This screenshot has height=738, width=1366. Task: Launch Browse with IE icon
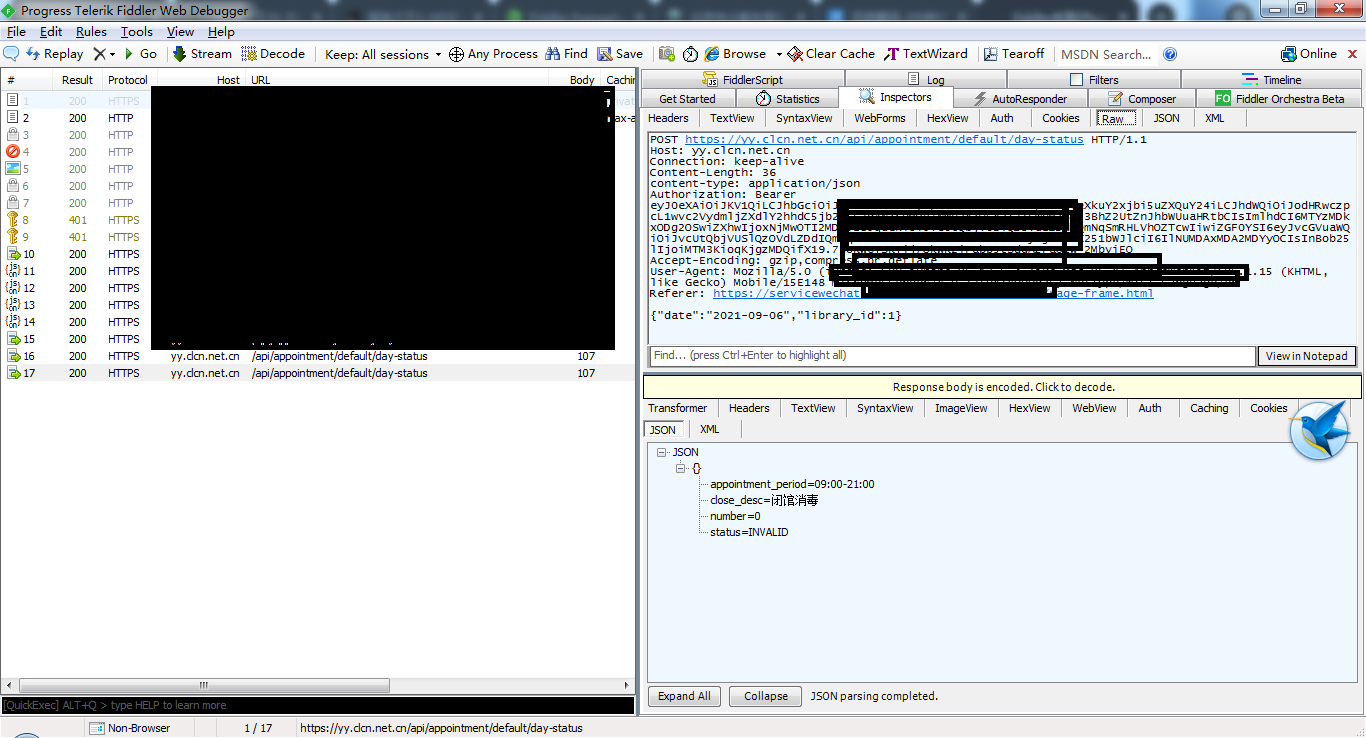(x=712, y=54)
